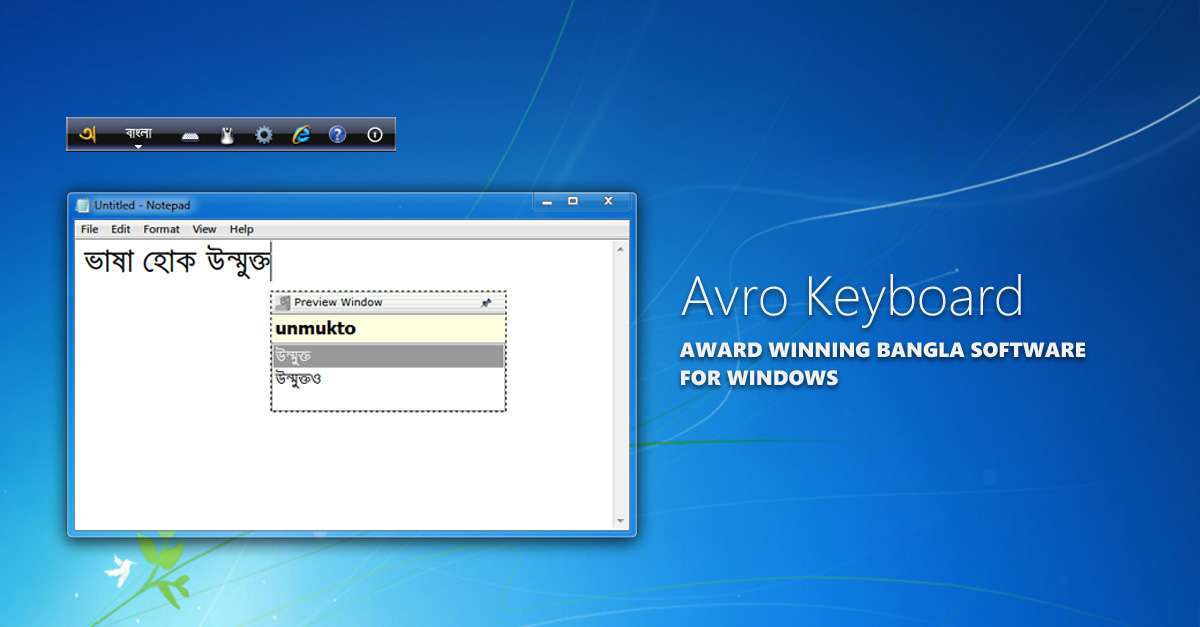Open Avro settings gear icon
Image resolution: width=1200 pixels, height=627 pixels.
click(x=263, y=135)
